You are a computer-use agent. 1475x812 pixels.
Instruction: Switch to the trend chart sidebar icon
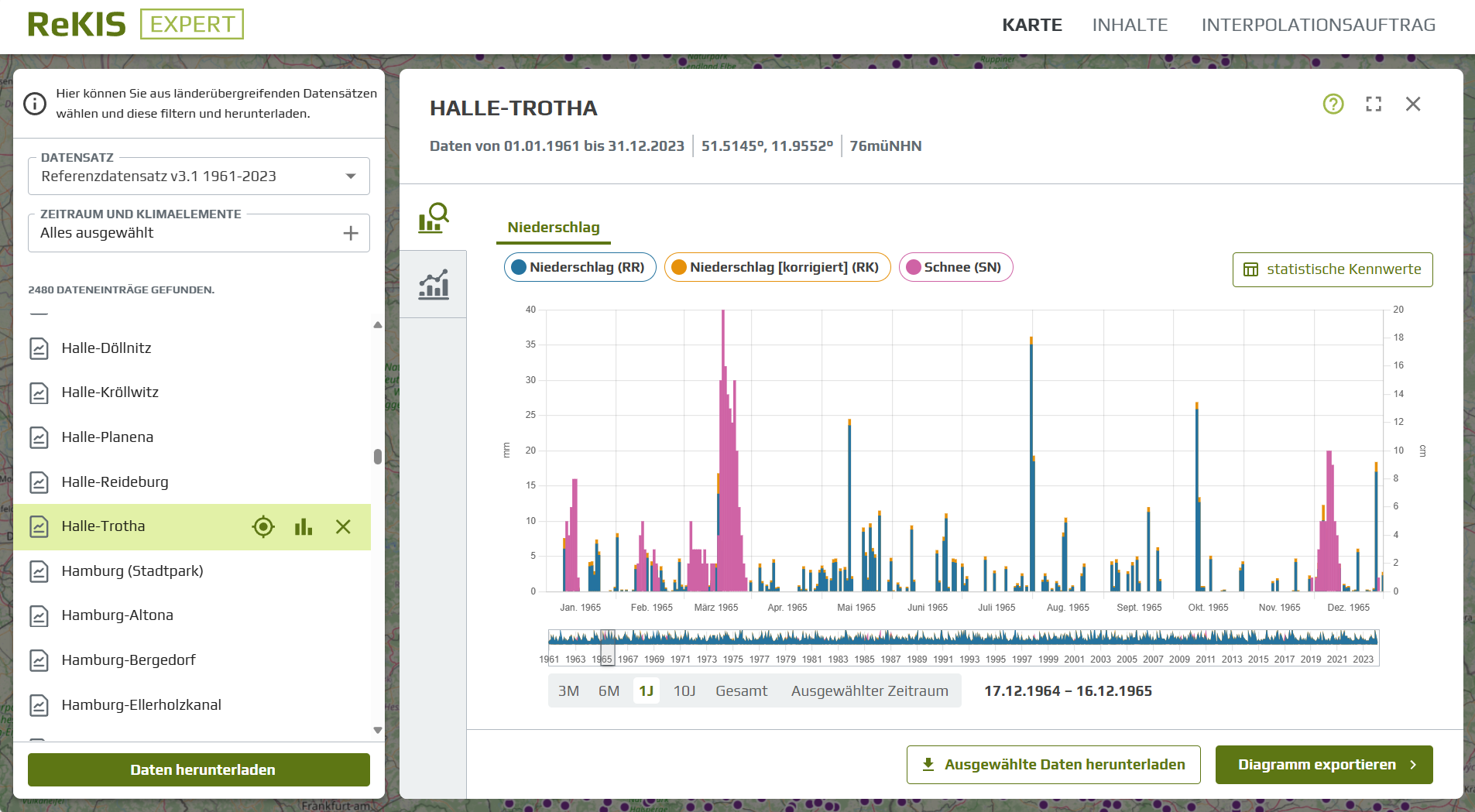(434, 284)
